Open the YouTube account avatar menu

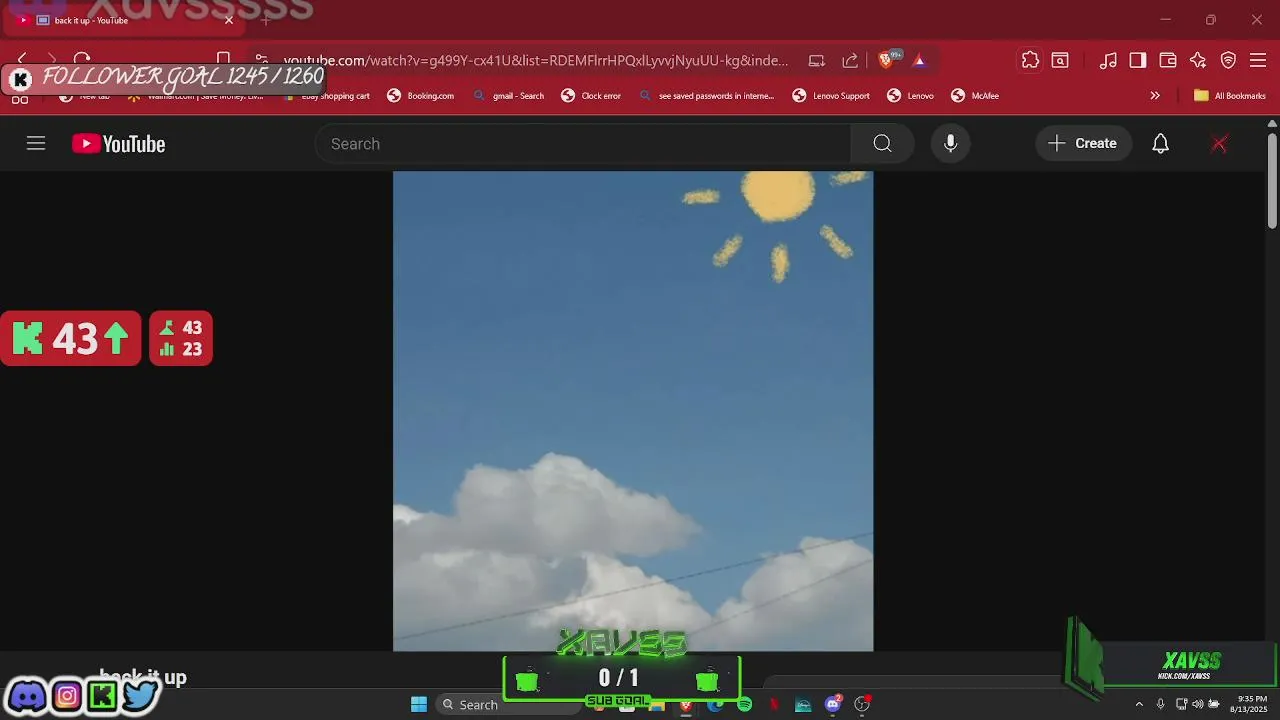pos(1219,144)
